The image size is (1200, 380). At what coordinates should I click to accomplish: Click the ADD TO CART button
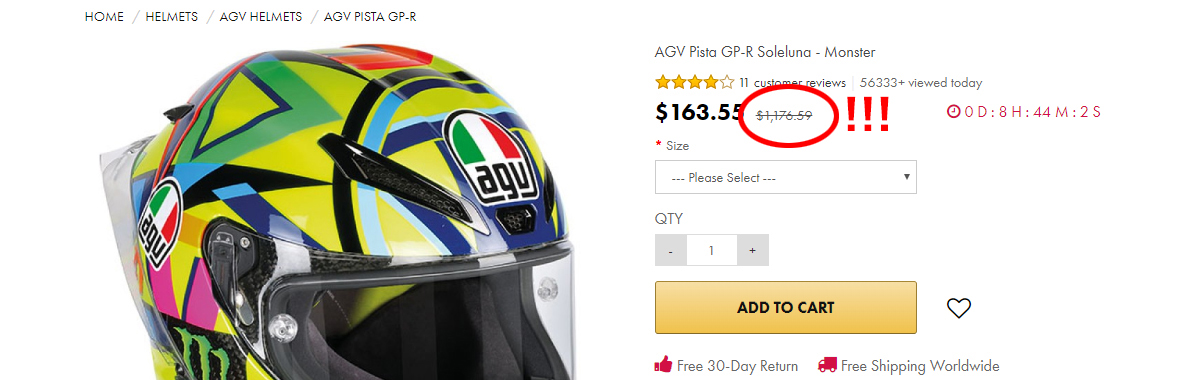[x=786, y=307]
